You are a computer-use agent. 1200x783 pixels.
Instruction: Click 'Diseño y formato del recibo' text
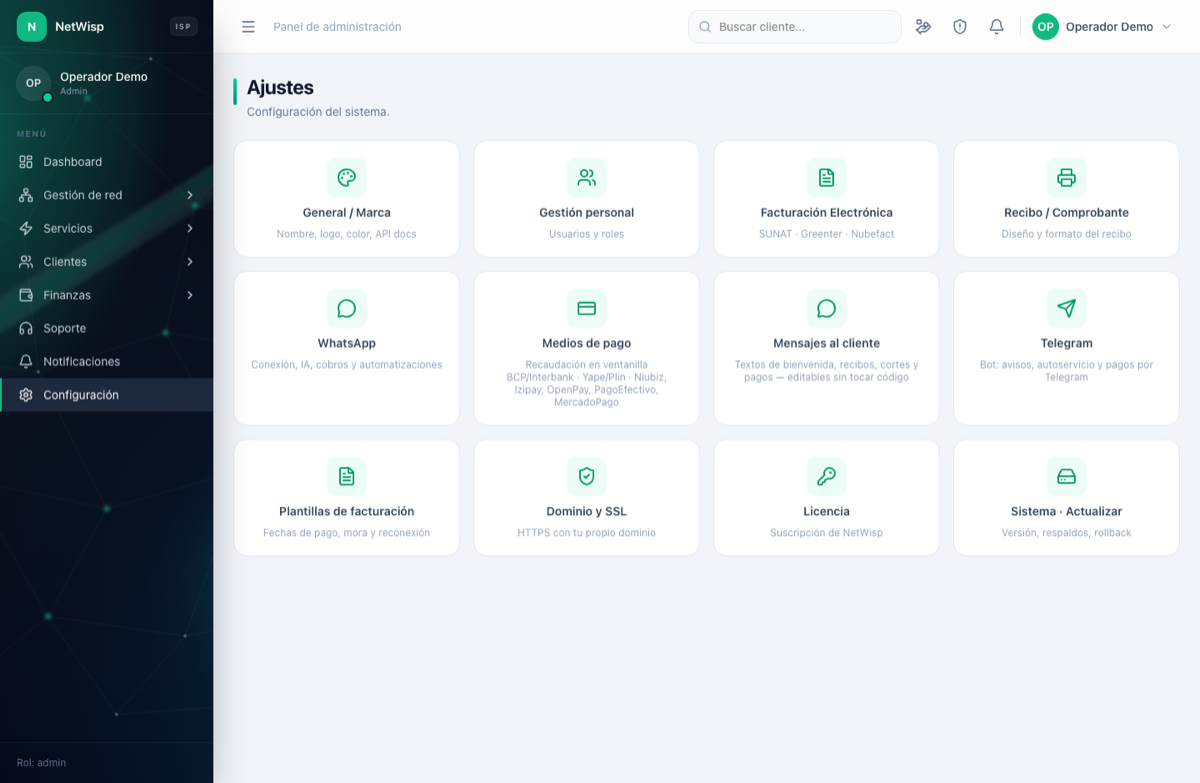tap(1067, 234)
